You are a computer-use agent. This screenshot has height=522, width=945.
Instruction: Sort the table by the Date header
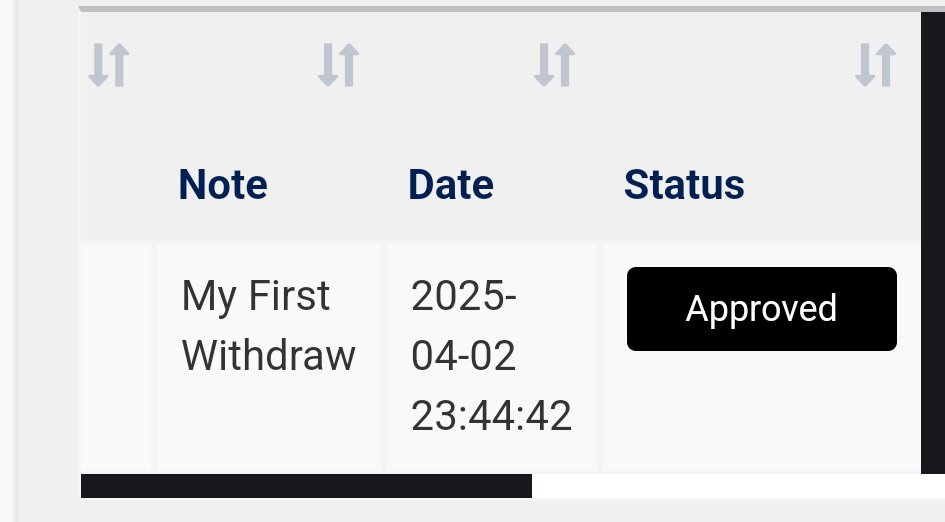point(451,185)
